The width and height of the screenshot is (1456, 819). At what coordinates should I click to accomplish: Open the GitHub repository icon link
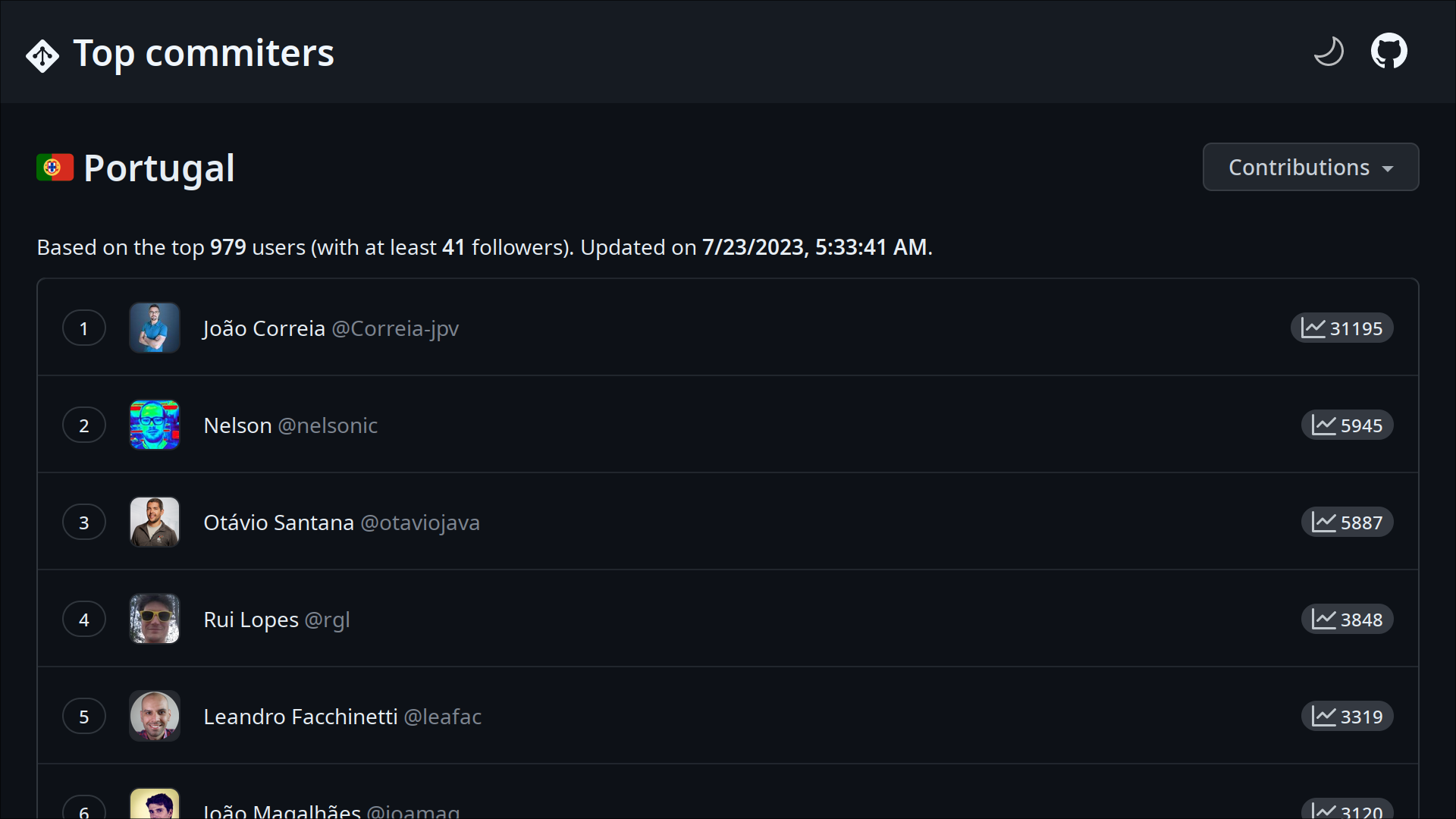pyautogui.click(x=1389, y=52)
